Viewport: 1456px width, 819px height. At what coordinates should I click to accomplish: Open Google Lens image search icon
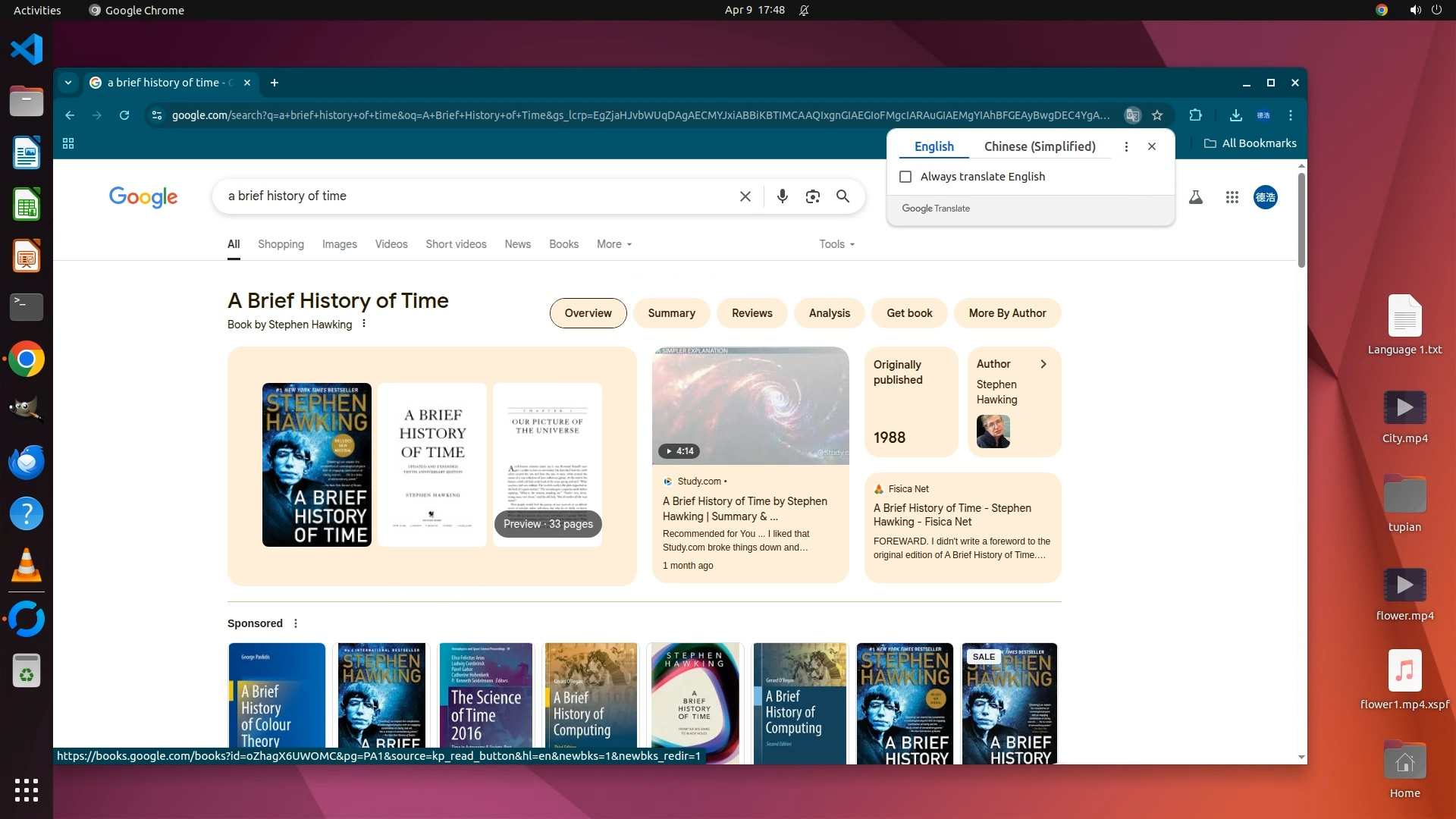812,196
